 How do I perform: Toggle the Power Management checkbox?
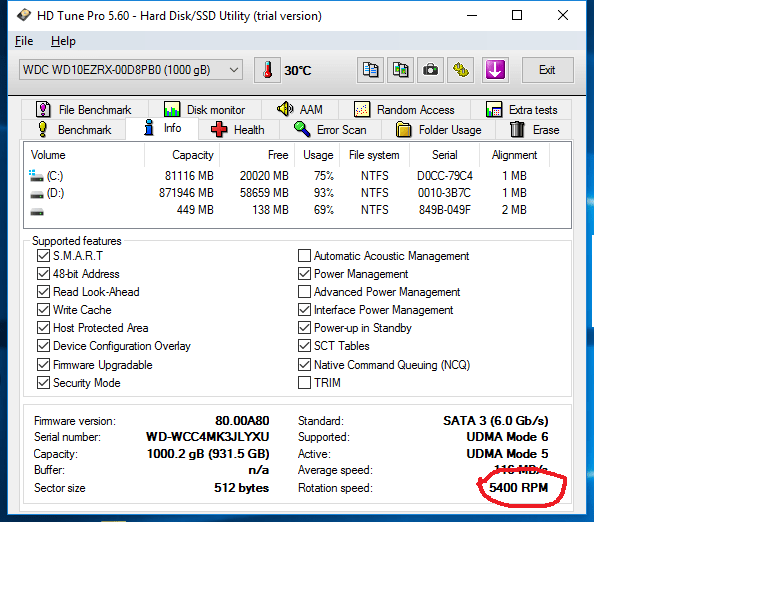[x=304, y=274]
